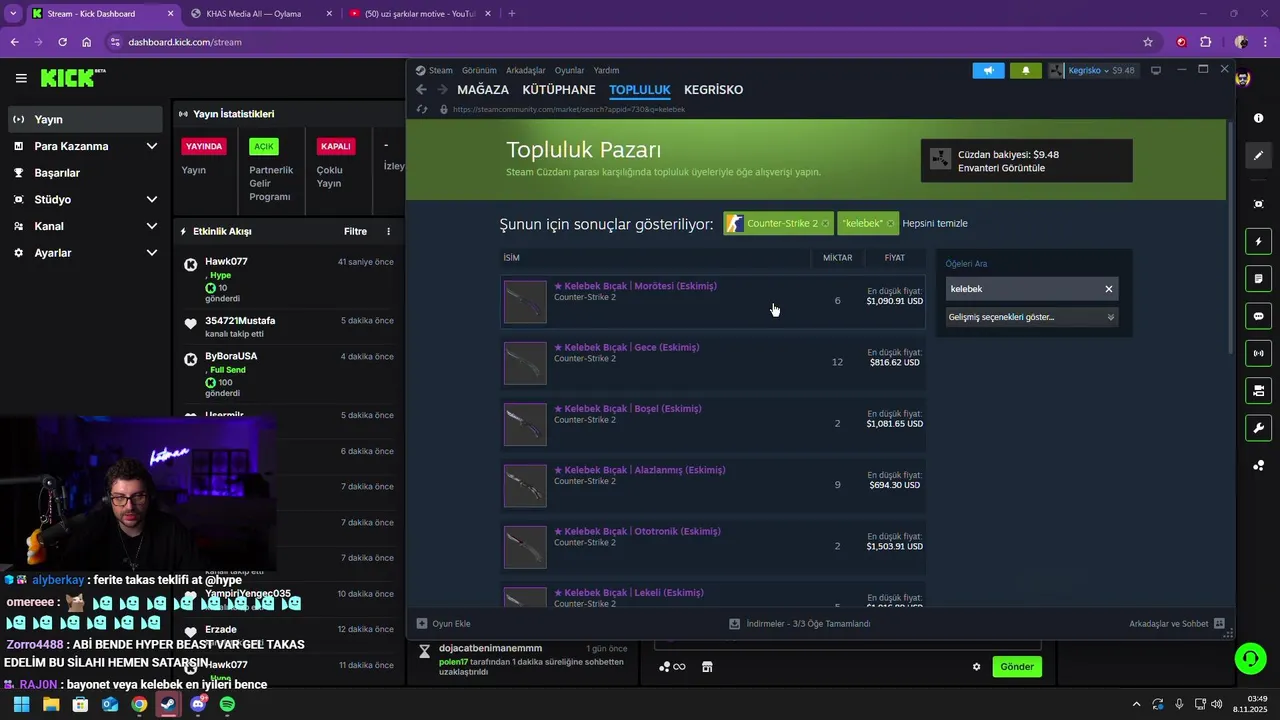Remove the Counter-Strike 2 filter tag
This screenshot has width=1280, height=720.
824,223
